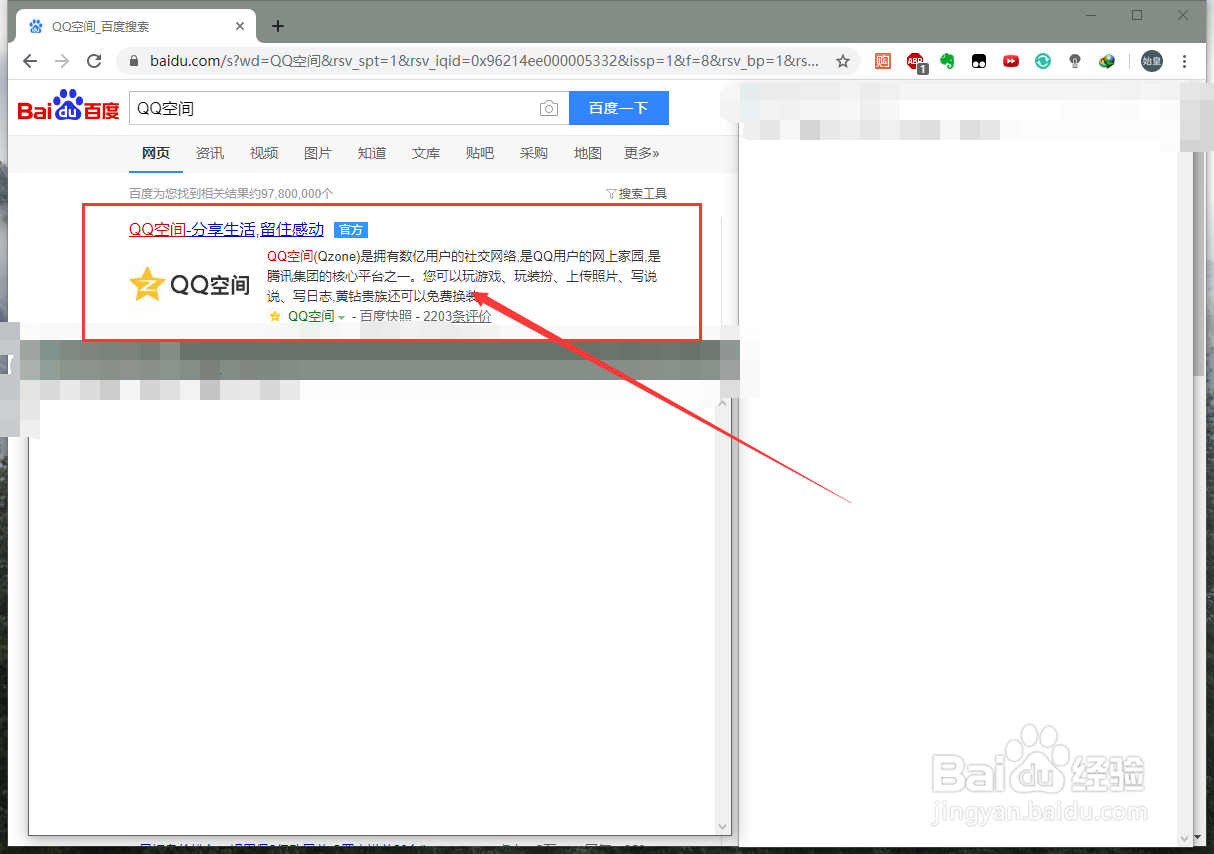Click the camera image-search icon
1214x854 pixels.
(548, 108)
